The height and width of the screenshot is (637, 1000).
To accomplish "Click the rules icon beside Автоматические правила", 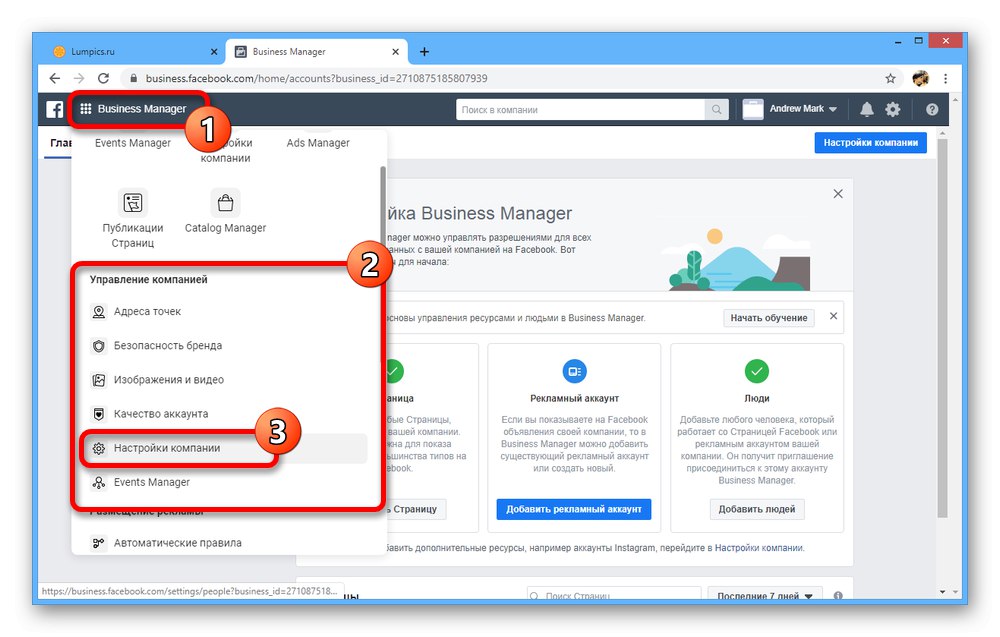I will [98, 543].
